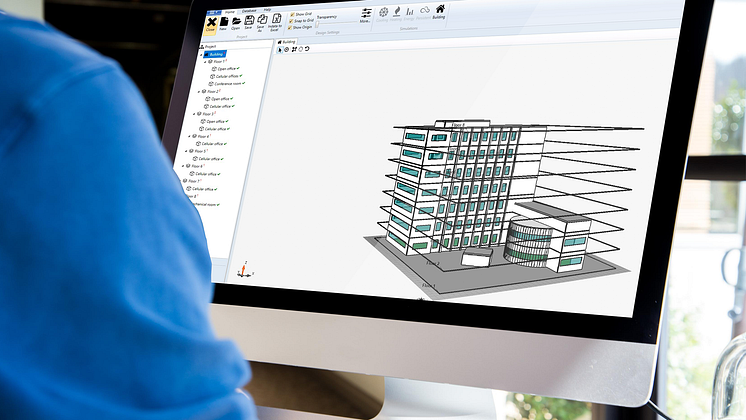Select Cellular office under Floor 5
This screenshot has width=746, height=420.
click(x=210, y=159)
